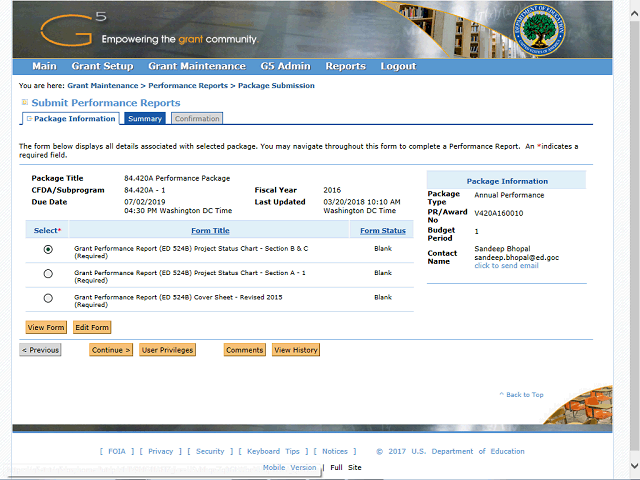640x480 pixels.
Task: Select the Section A - 1 report radio
Action: click(48, 273)
